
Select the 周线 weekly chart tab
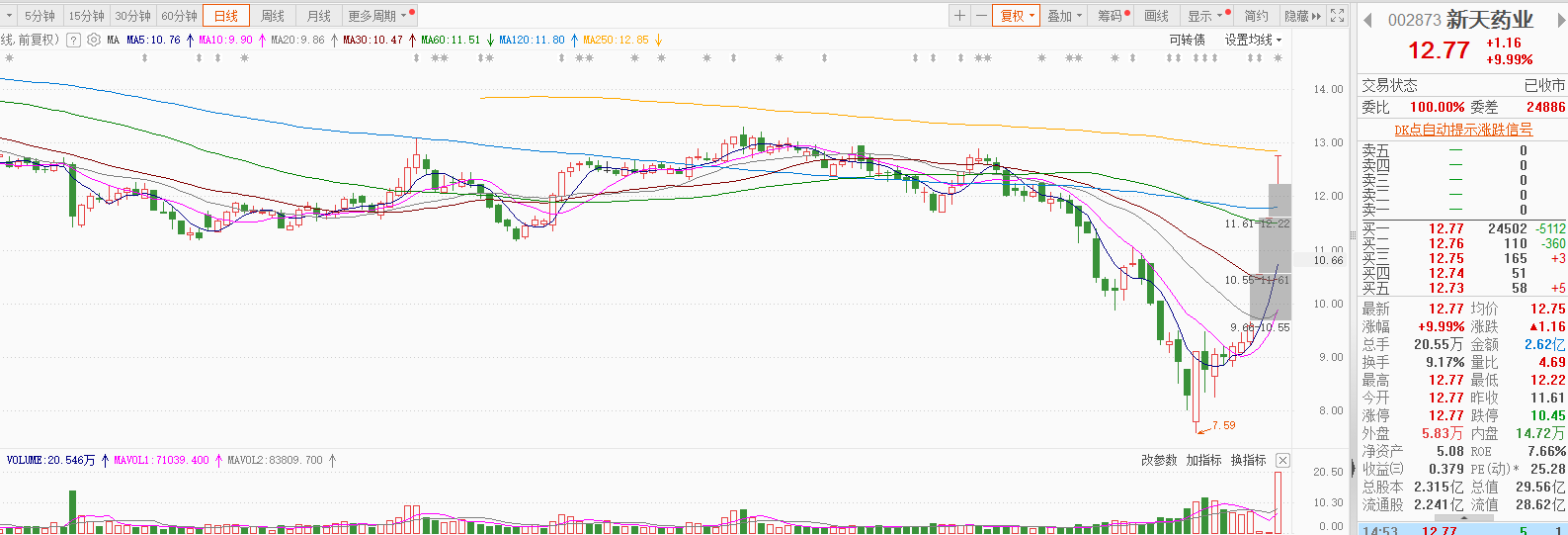(273, 16)
